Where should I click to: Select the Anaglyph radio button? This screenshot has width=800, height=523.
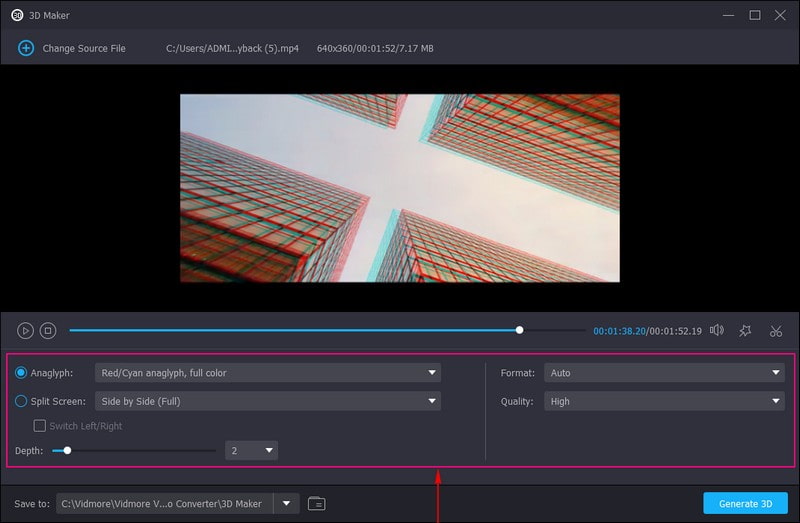point(22,373)
